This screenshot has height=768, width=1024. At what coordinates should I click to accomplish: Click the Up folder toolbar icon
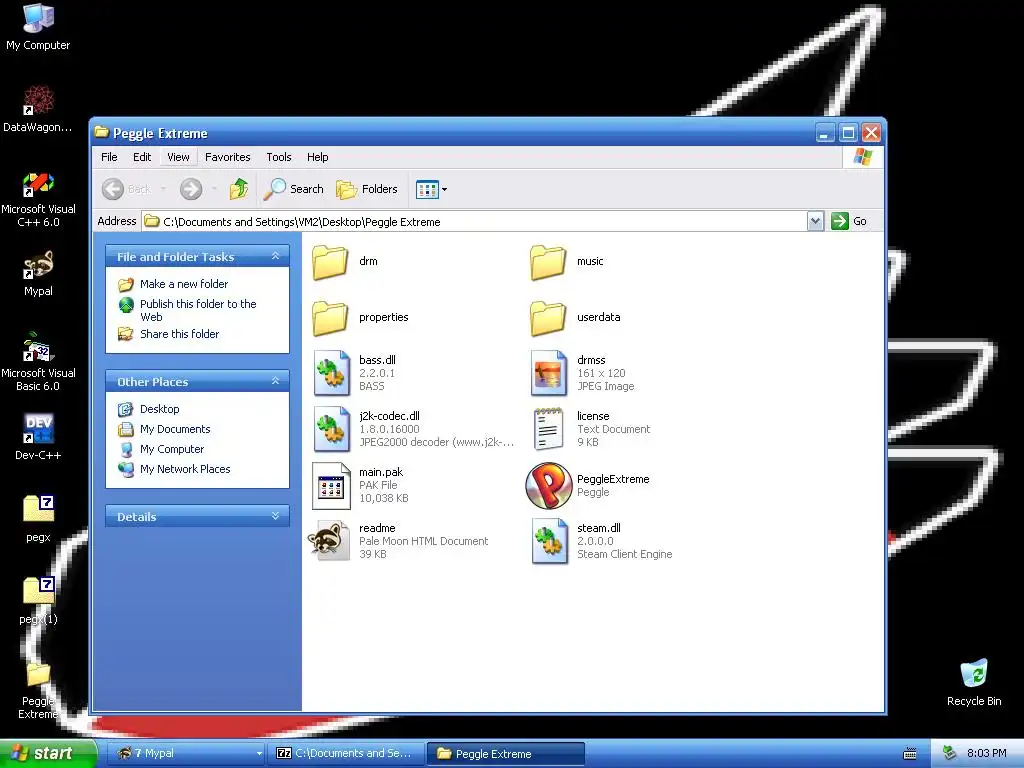click(238, 189)
